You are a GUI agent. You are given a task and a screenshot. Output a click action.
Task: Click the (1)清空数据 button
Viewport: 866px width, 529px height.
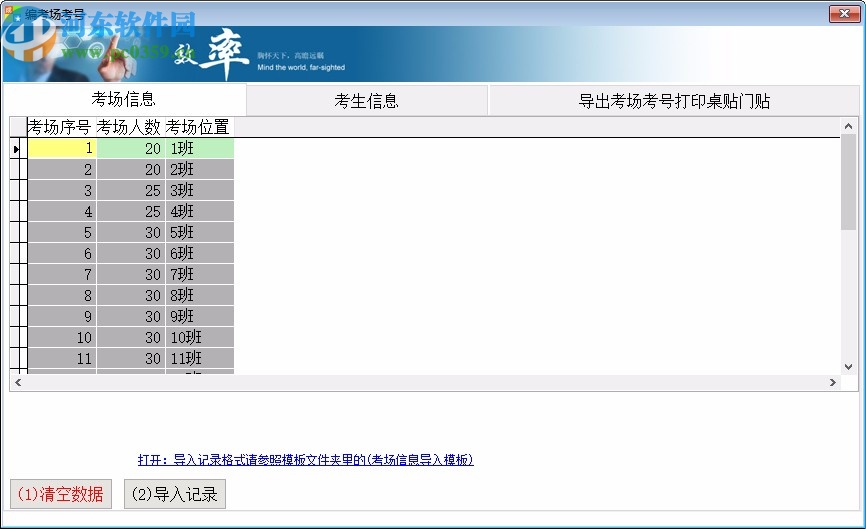(x=61, y=494)
